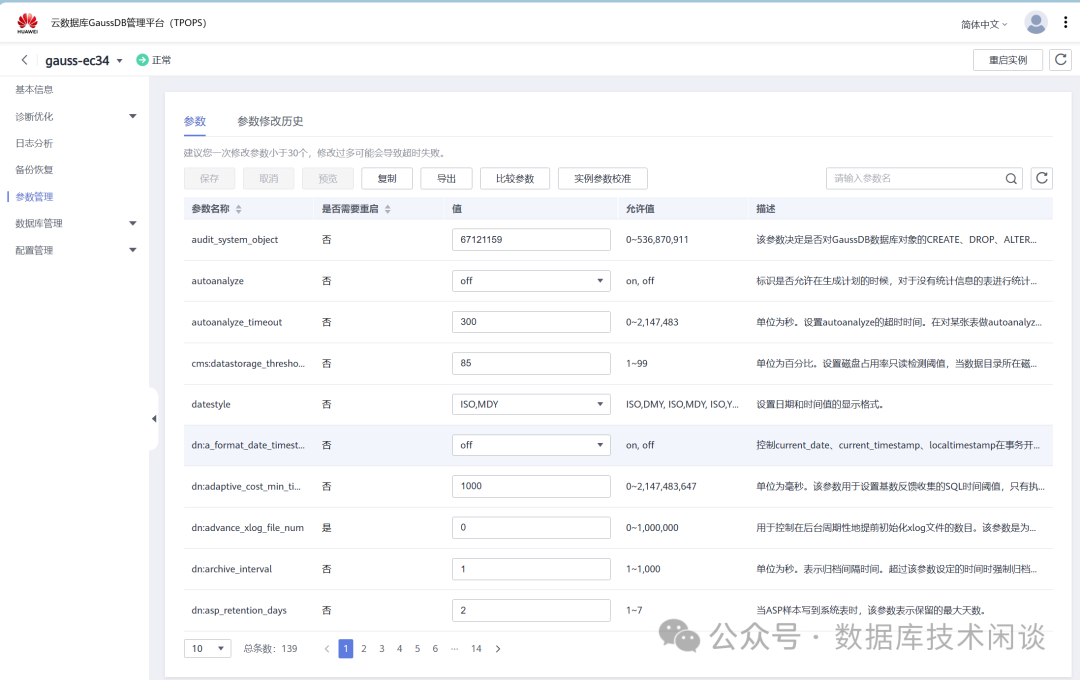Go to page 6
Screen dimensions: 1080x680
pos(435,648)
